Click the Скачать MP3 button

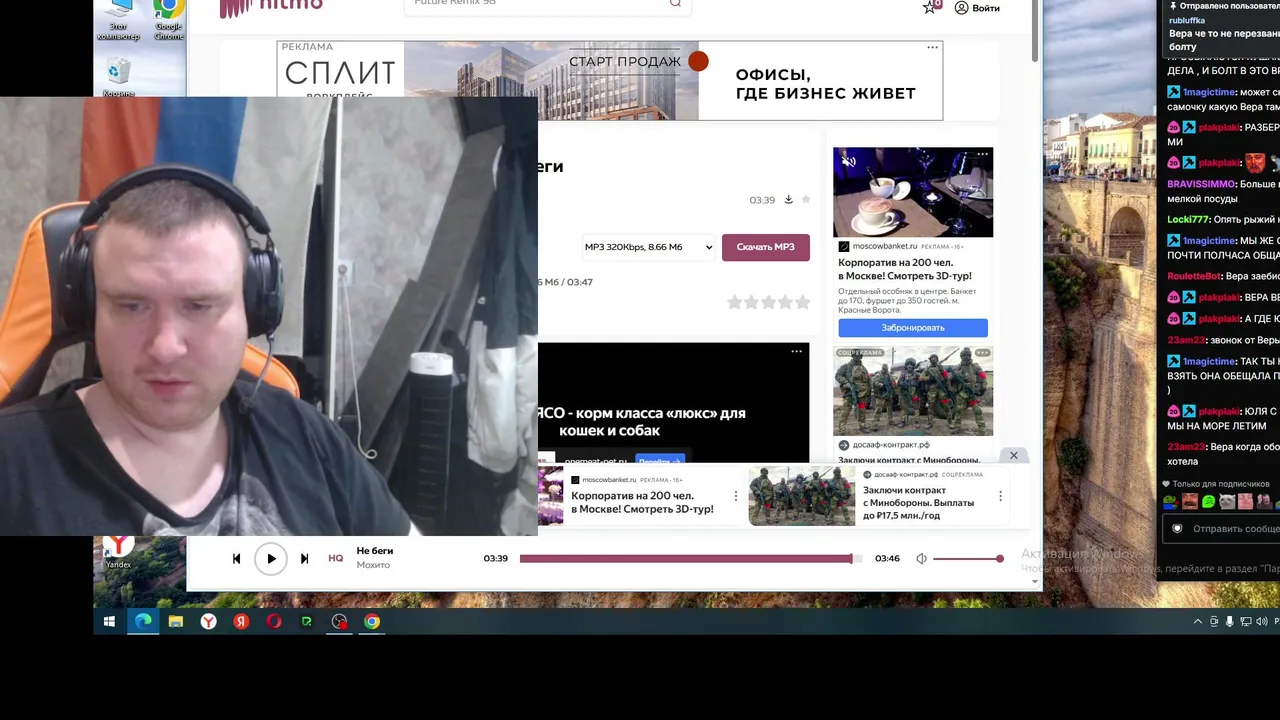[x=765, y=247]
